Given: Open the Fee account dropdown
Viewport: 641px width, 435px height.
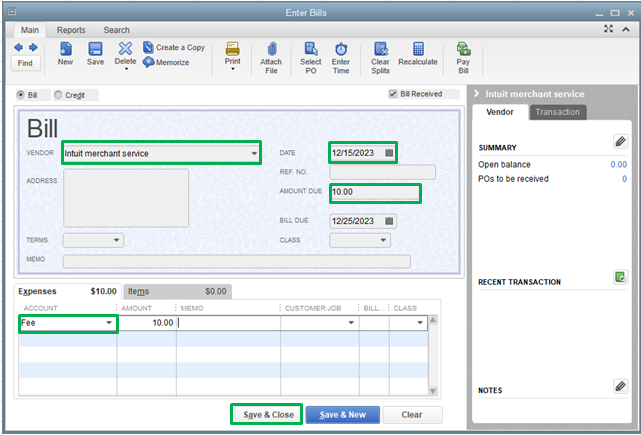Looking at the screenshot, I should [109, 323].
